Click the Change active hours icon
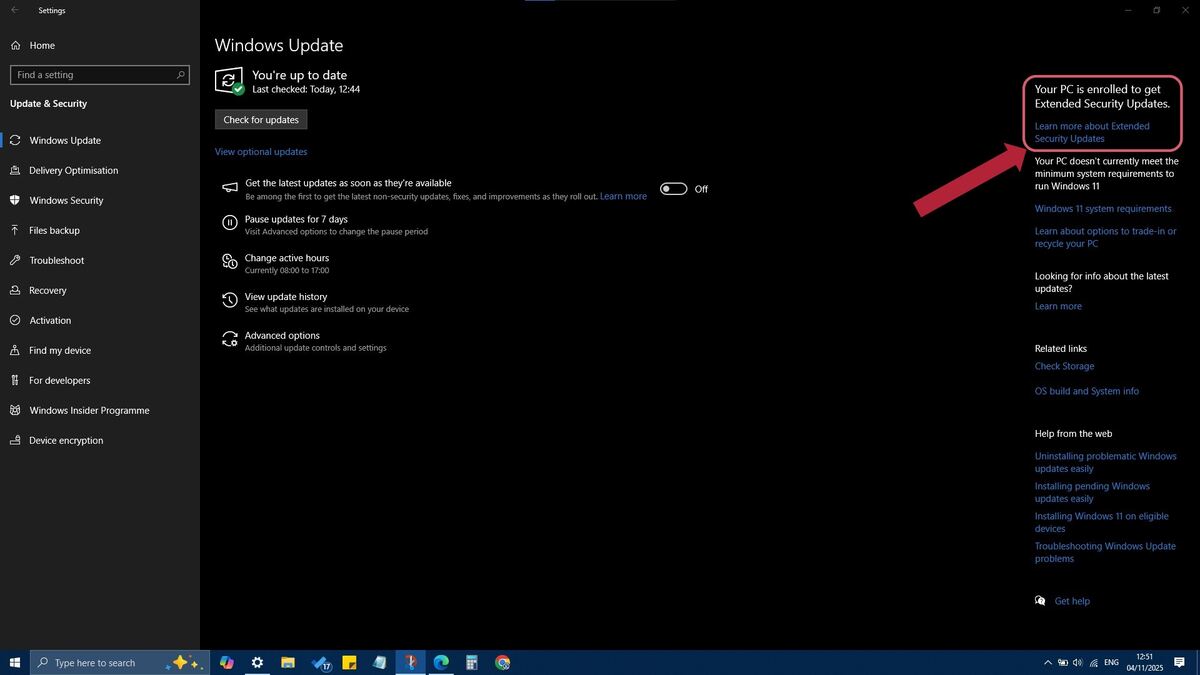Image resolution: width=1200 pixels, height=675 pixels. (x=229, y=262)
